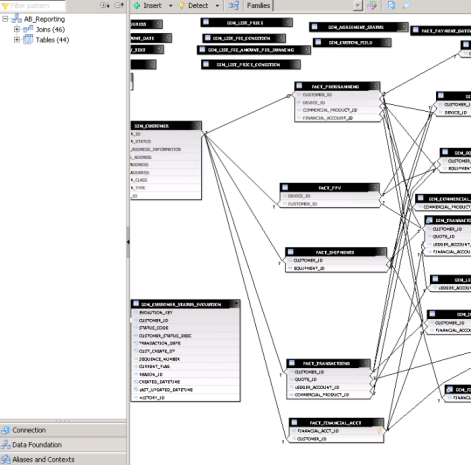Collapse the AB_Reporting tree node
471x465 pixels.
(5, 19)
